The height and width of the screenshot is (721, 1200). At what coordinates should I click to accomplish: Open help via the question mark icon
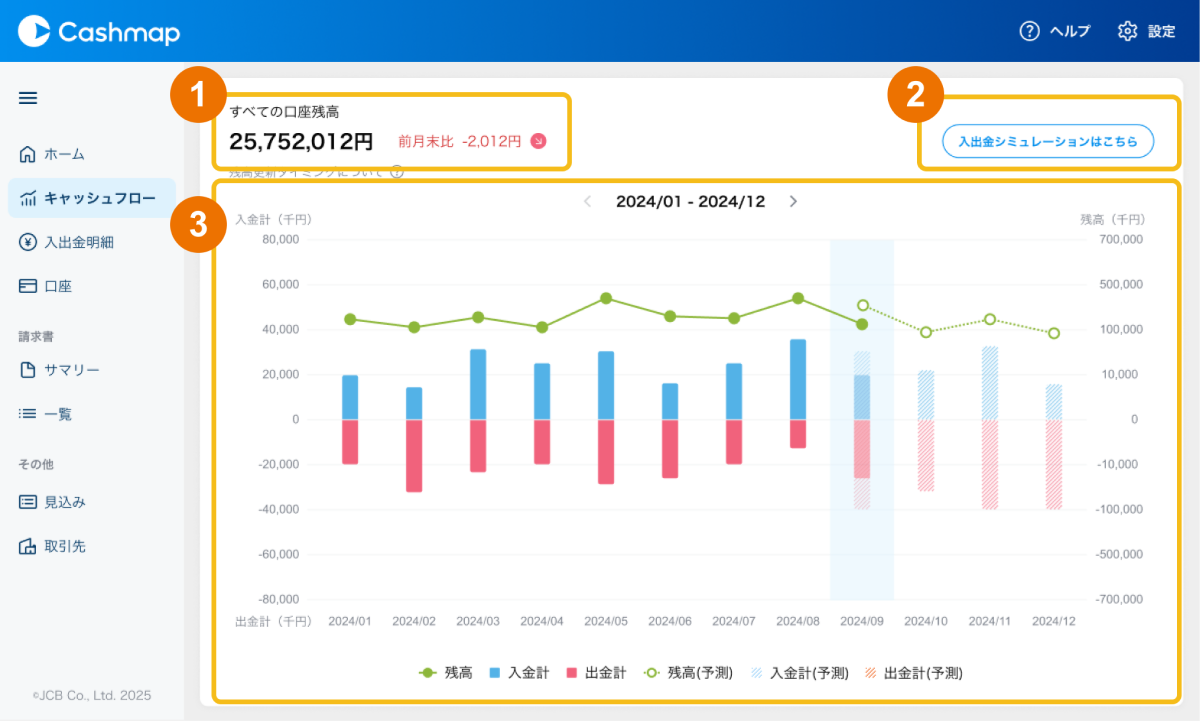[x=1029, y=31]
